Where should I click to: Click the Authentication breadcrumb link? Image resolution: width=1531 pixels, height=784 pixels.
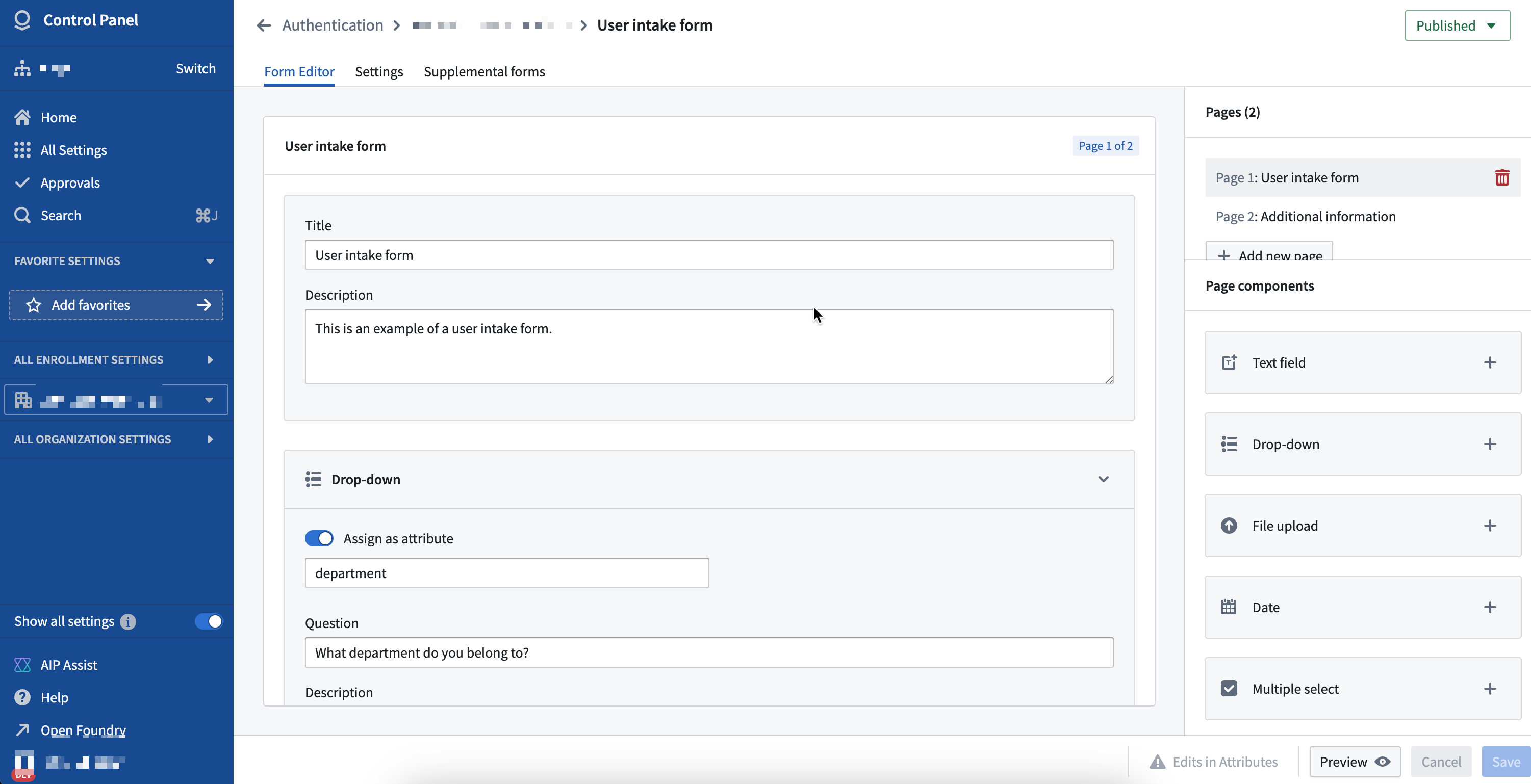pos(333,25)
